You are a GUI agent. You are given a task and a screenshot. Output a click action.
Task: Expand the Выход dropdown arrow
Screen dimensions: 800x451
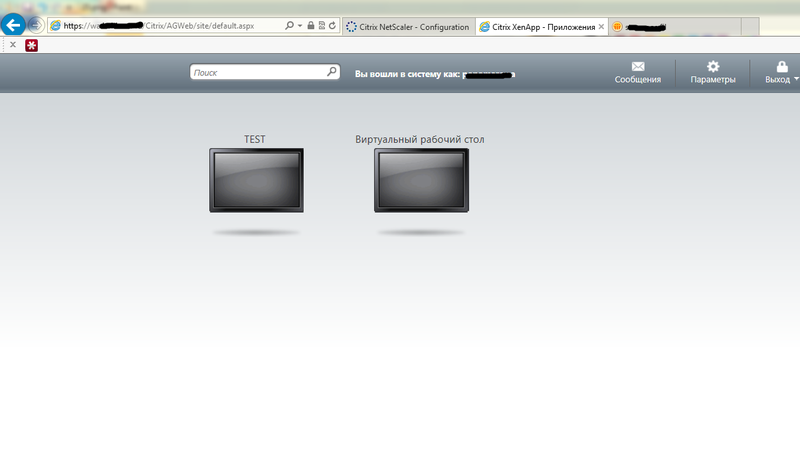[796, 79]
